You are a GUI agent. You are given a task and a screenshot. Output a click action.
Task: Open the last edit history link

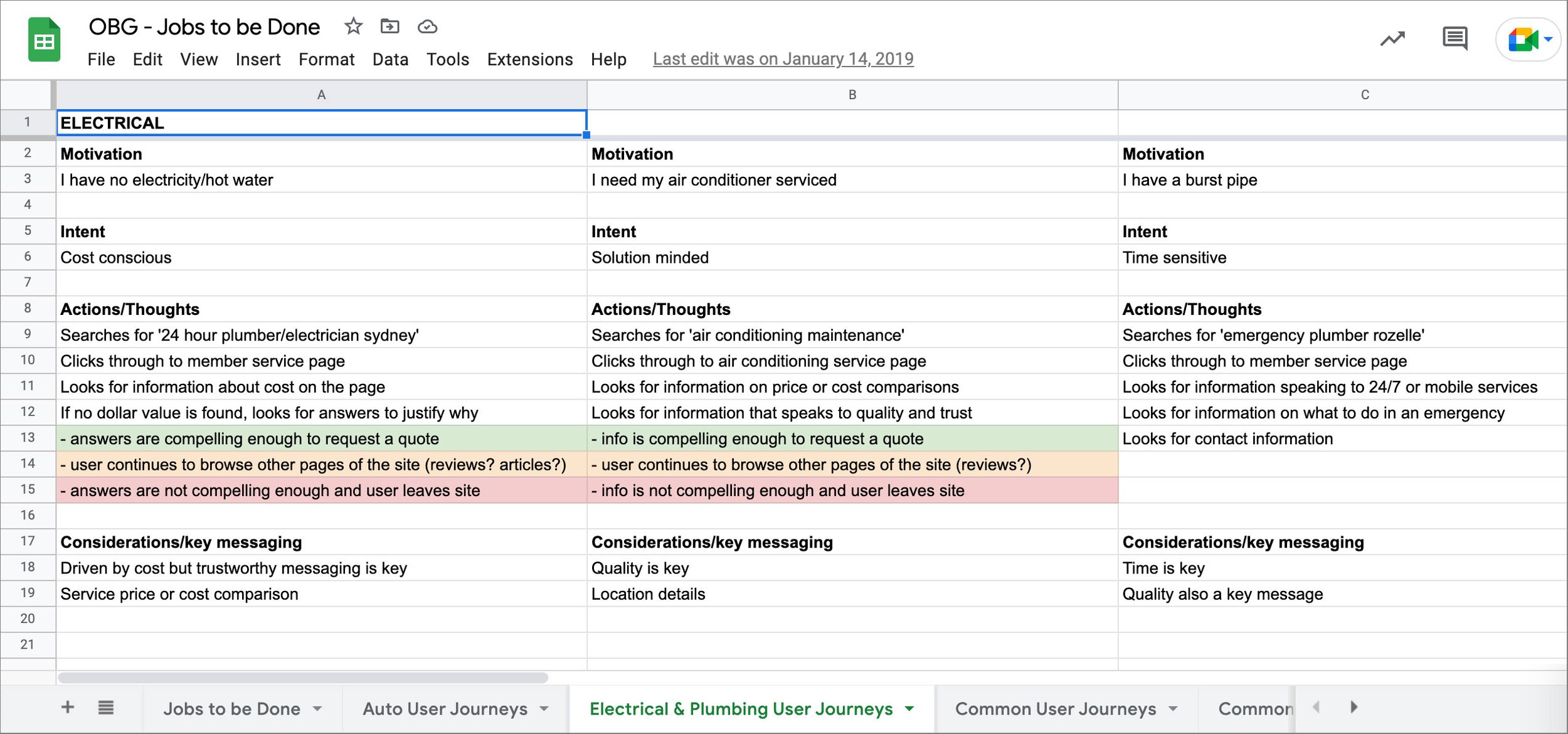pyautogui.click(x=783, y=59)
